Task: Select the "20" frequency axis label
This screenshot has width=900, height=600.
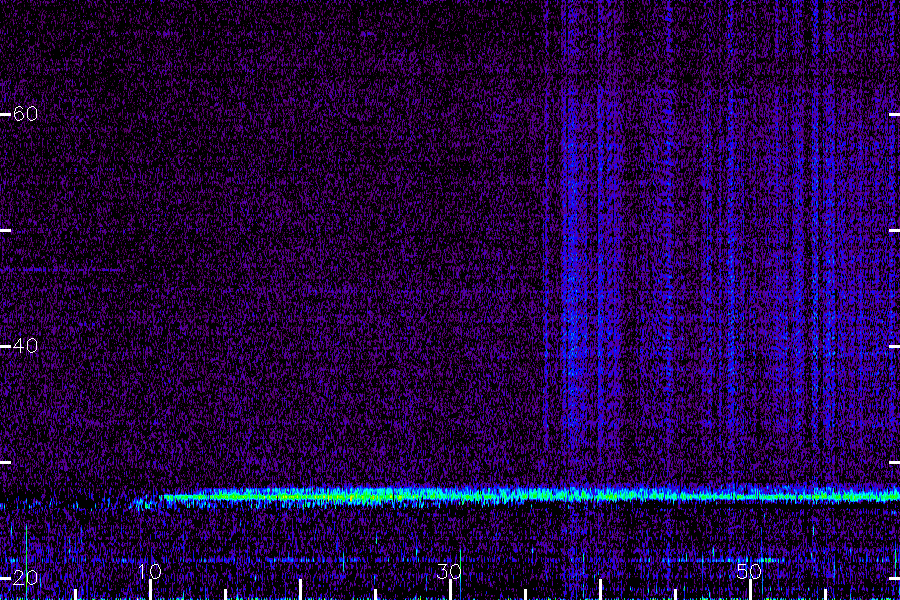Action: 25,578
